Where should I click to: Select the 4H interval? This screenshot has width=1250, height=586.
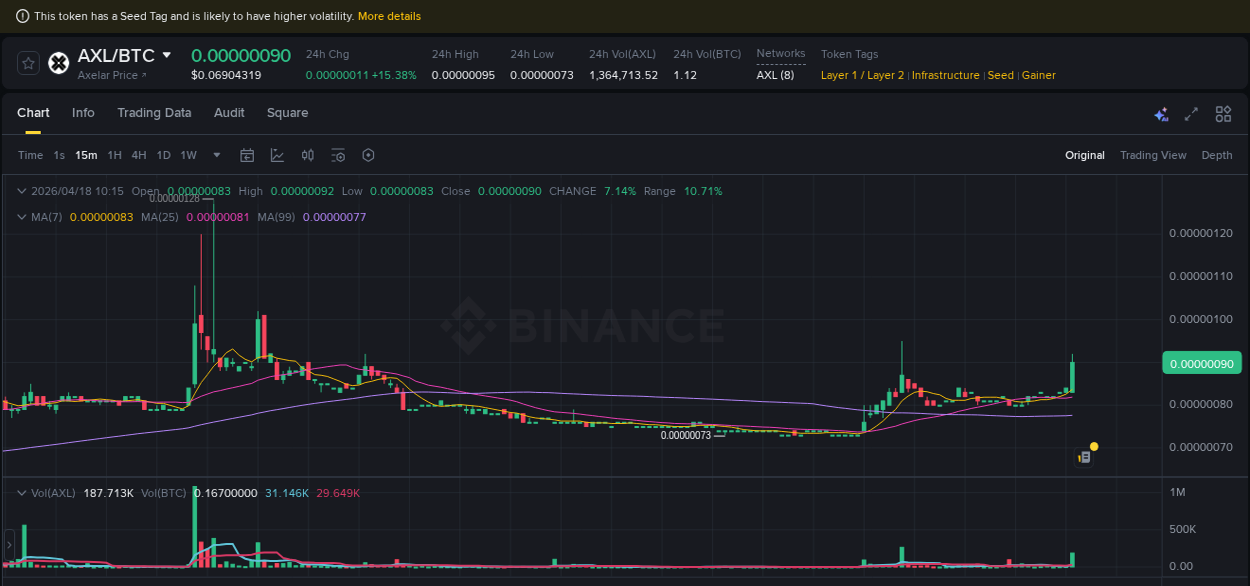[x=138, y=155]
